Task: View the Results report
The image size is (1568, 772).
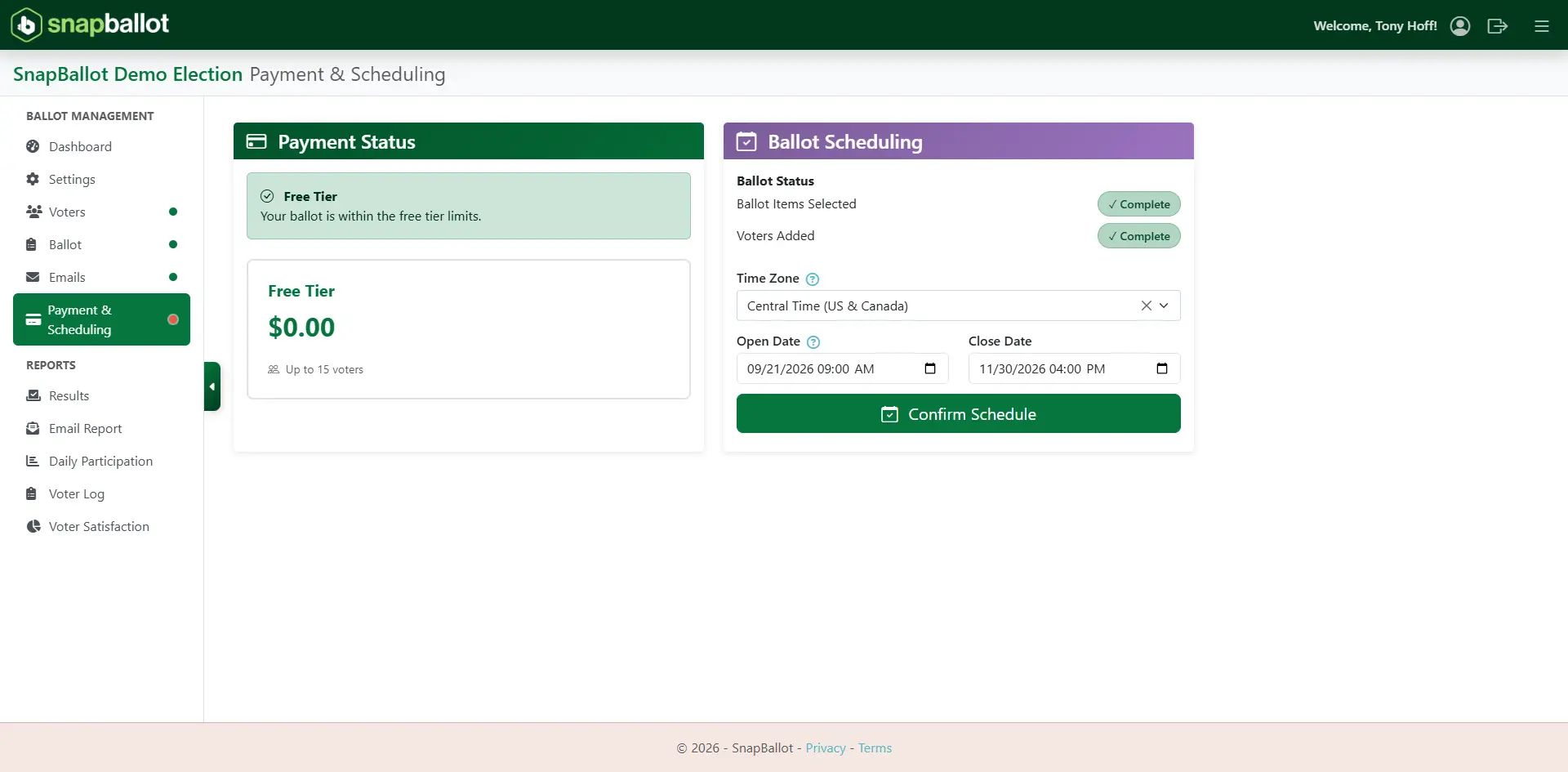Action: point(101,395)
